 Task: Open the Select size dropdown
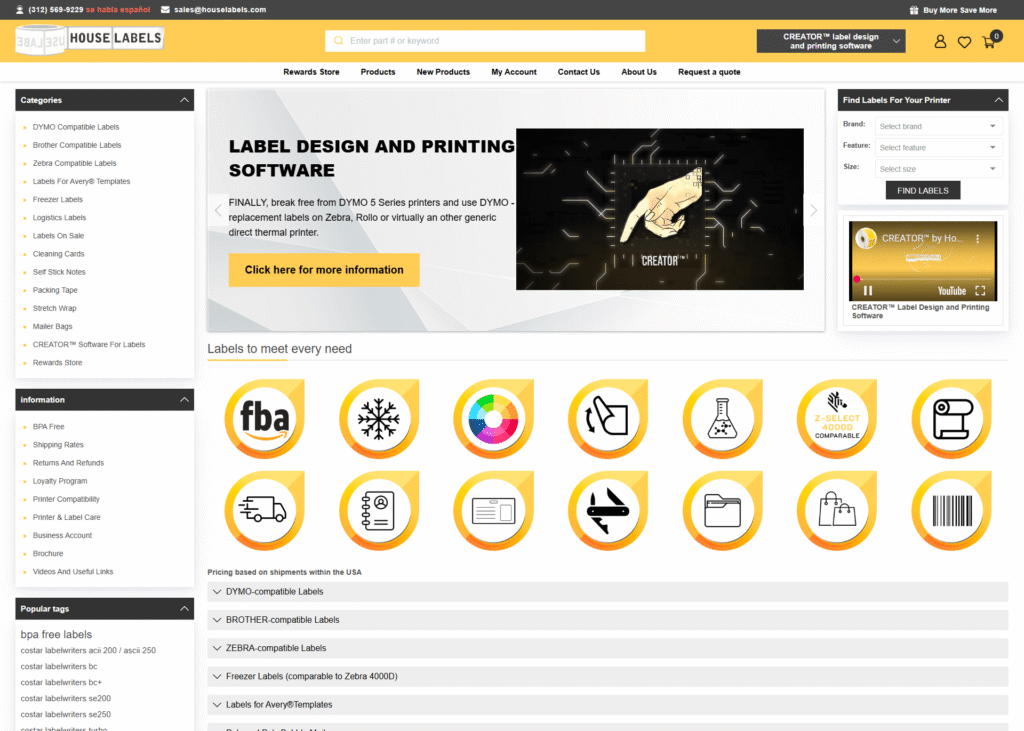(x=938, y=169)
